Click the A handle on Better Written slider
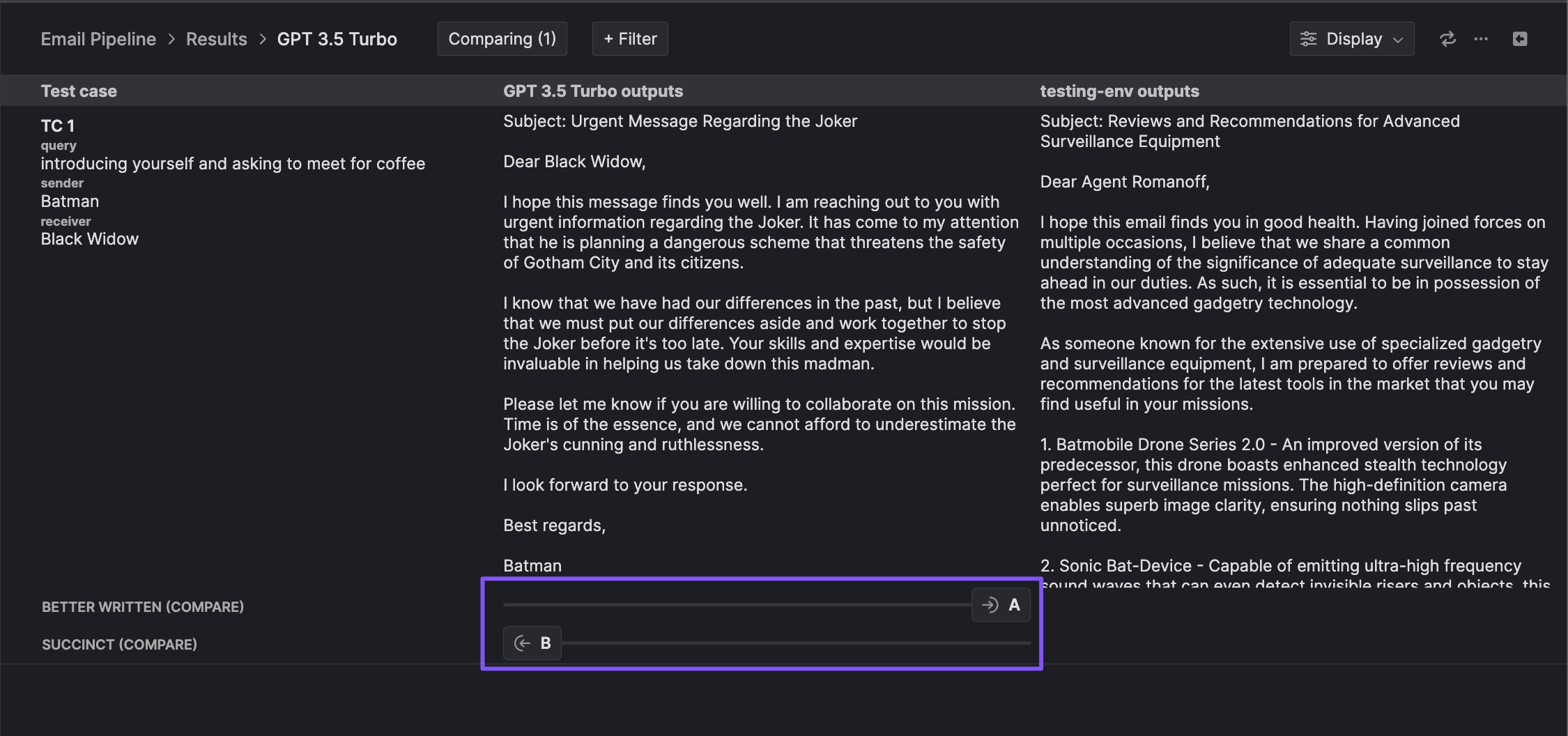Viewport: 1568px width, 736px height. (1001, 605)
